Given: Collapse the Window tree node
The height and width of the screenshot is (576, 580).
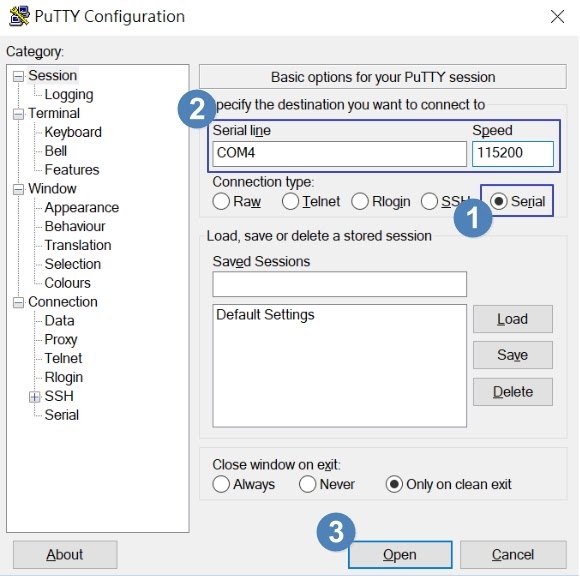Looking at the screenshot, I should (18, 189).
